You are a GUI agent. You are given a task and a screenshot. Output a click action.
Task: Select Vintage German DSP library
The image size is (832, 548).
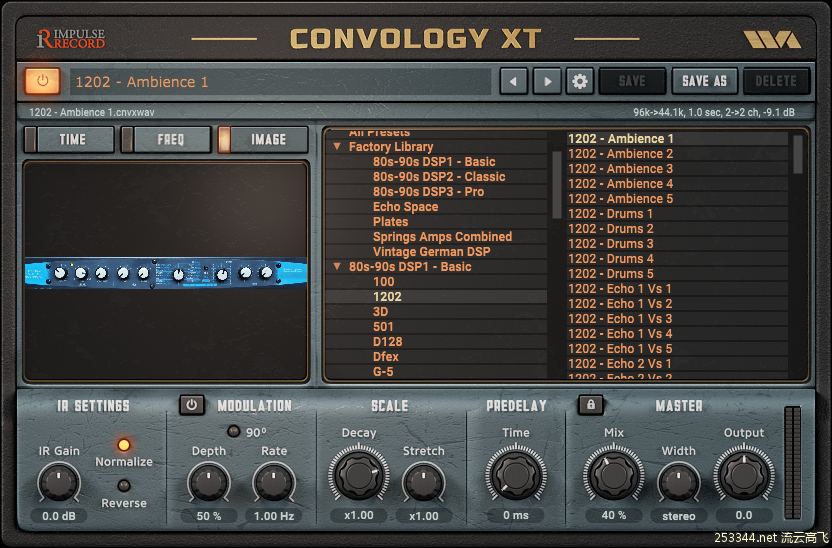pos(431,251)
